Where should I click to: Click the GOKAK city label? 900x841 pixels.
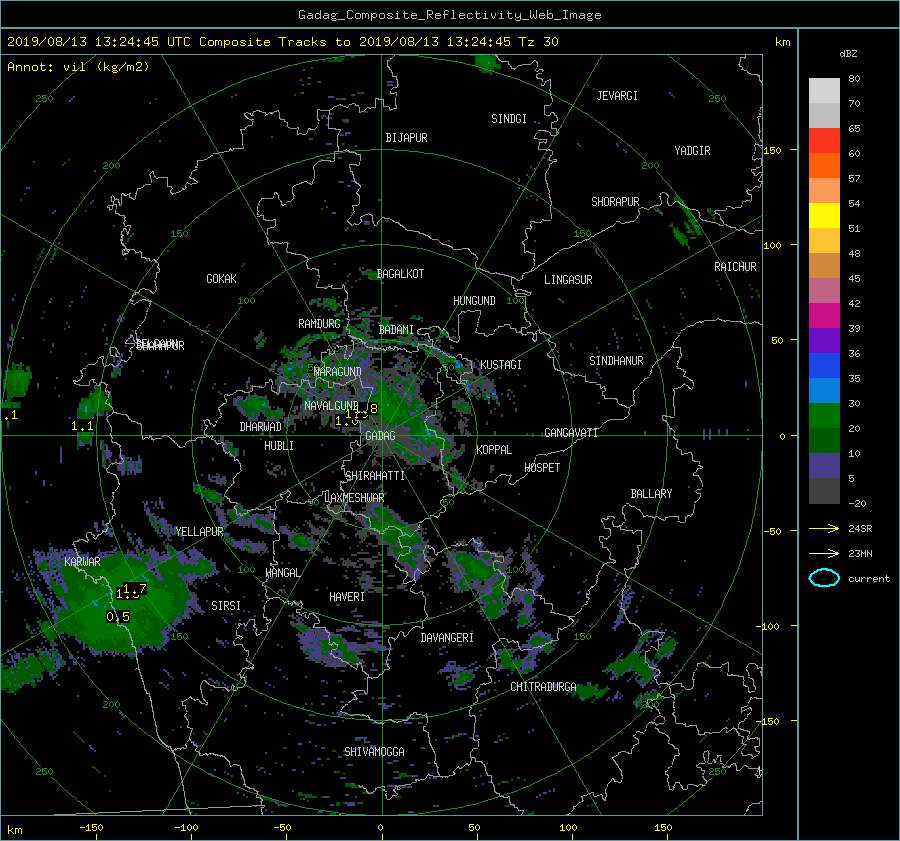click(222, 279)
